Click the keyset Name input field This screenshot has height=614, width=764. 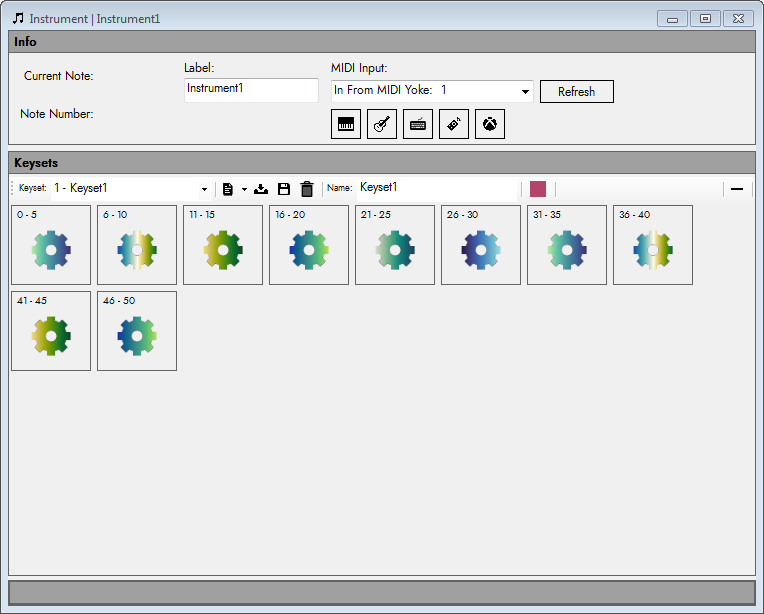tap(437, 188)
